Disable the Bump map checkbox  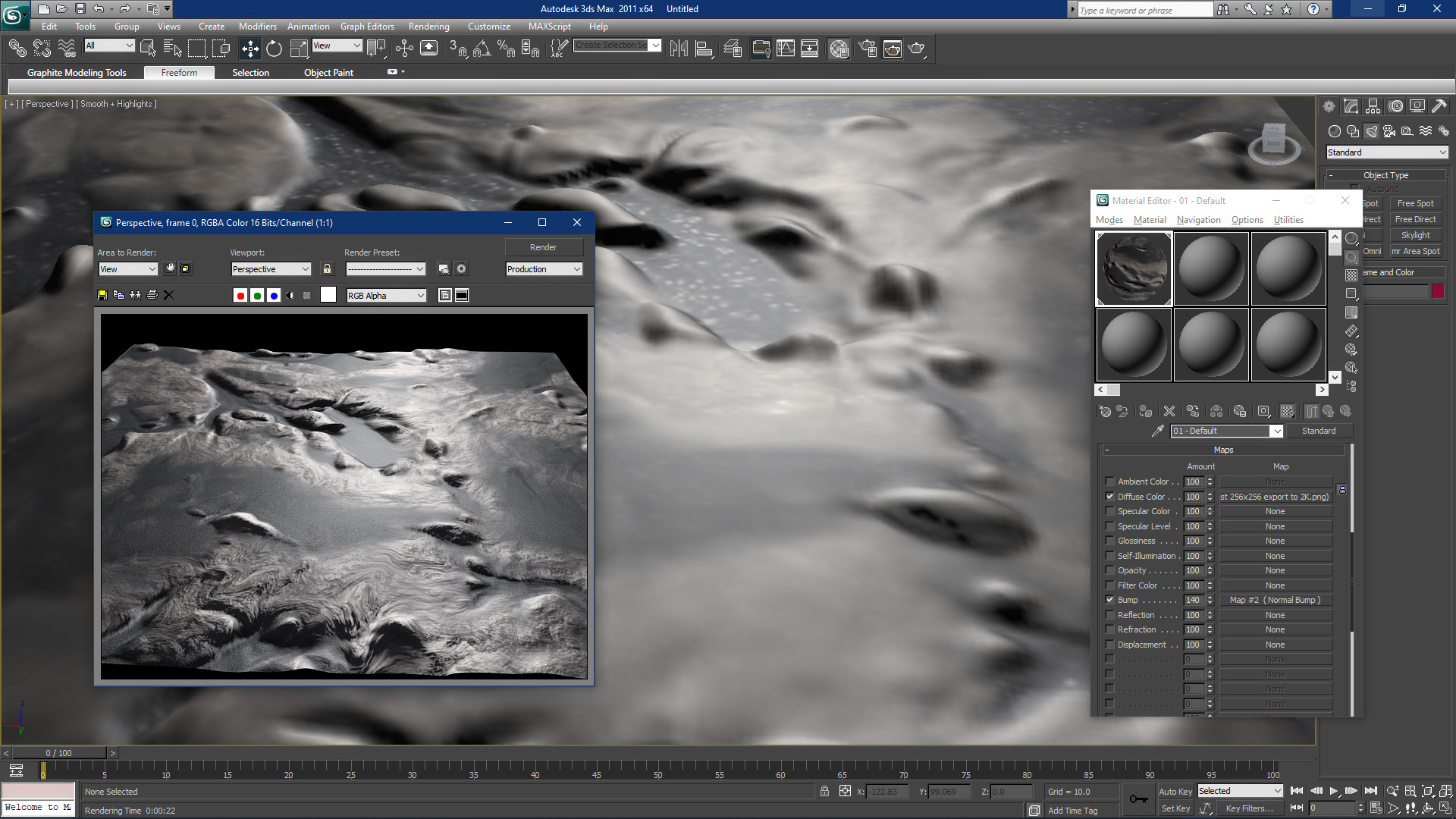pyautogui.click(x=1109, y=599)
